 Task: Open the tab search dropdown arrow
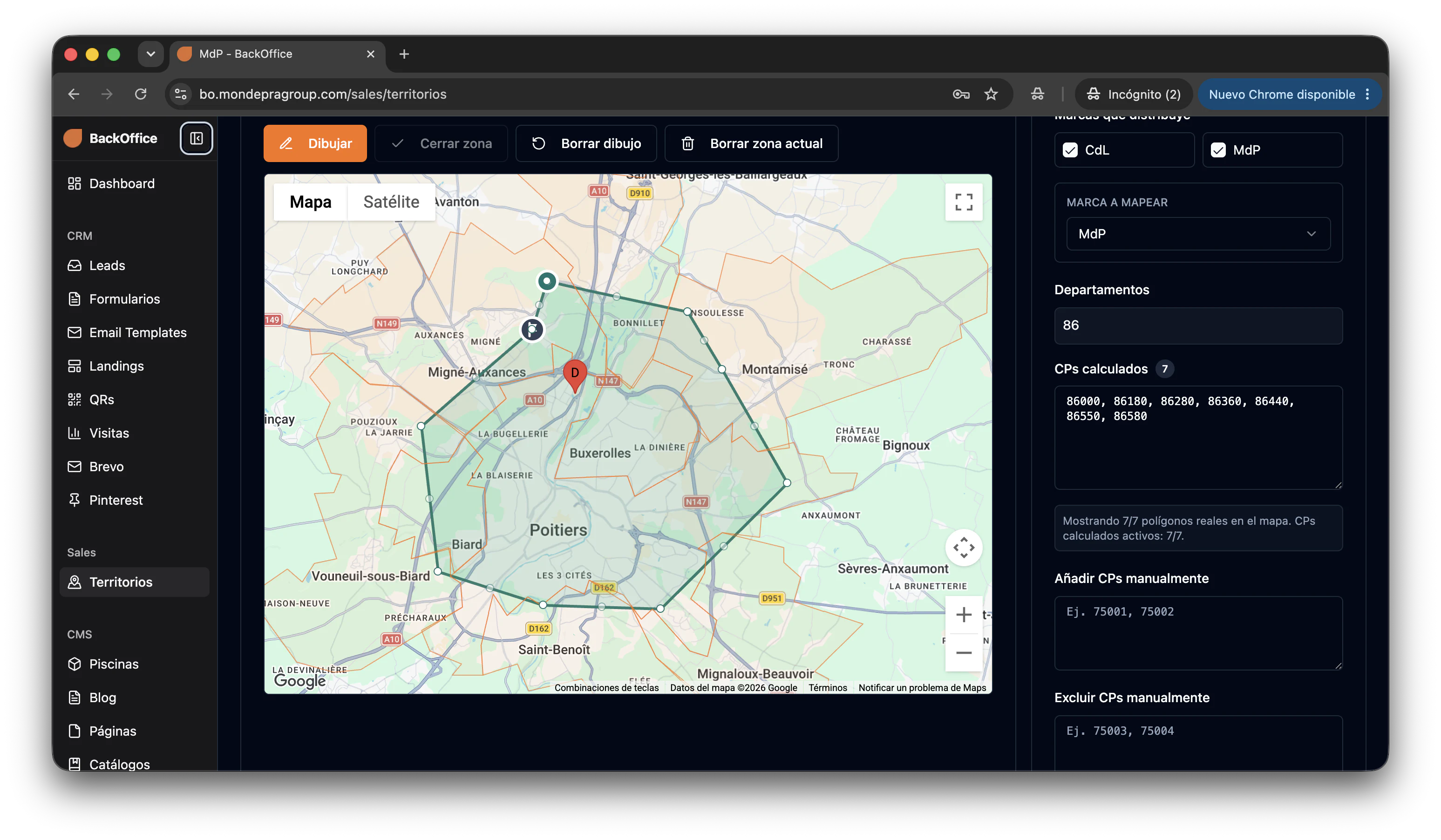tap(150, 54)
